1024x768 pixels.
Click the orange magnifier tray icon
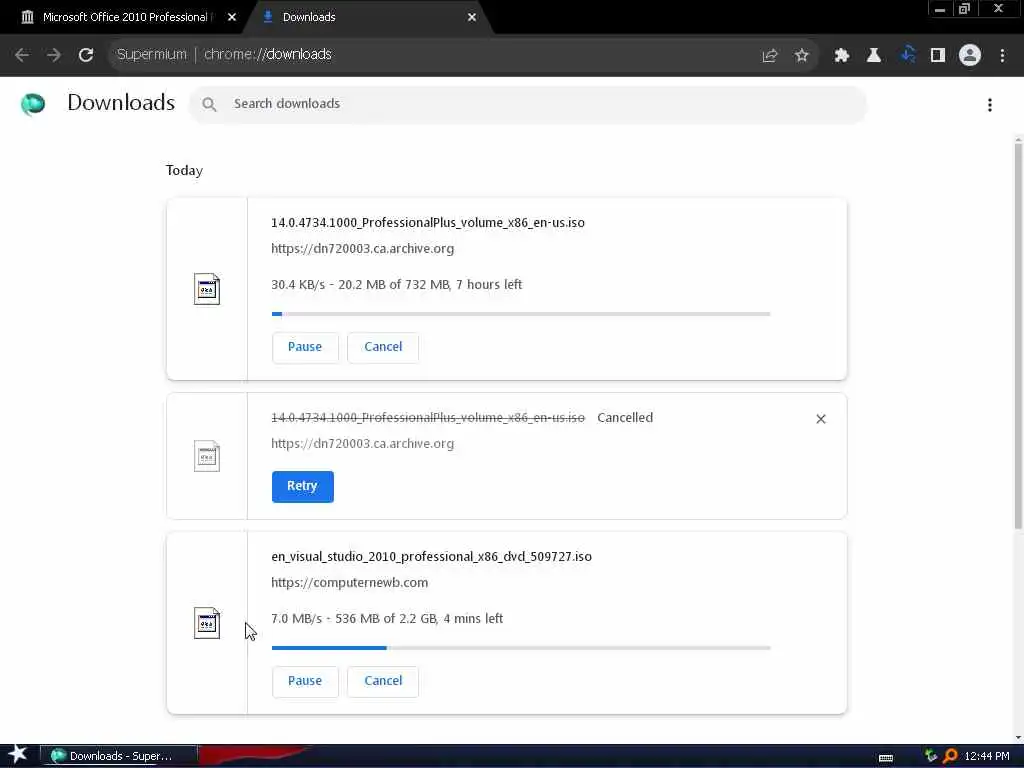(950, 756)
